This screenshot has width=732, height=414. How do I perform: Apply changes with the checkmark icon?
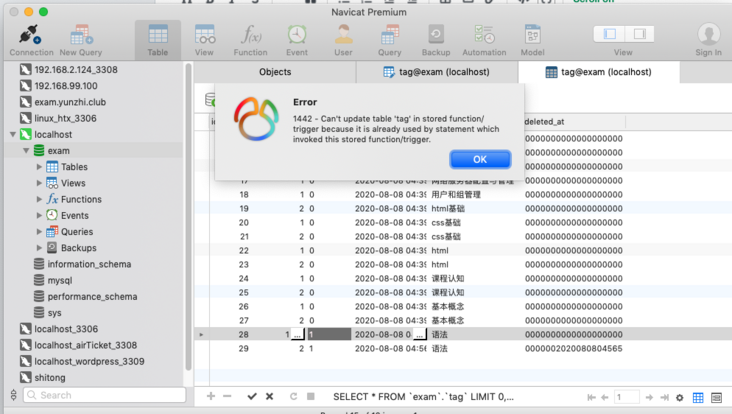[252, 396]
